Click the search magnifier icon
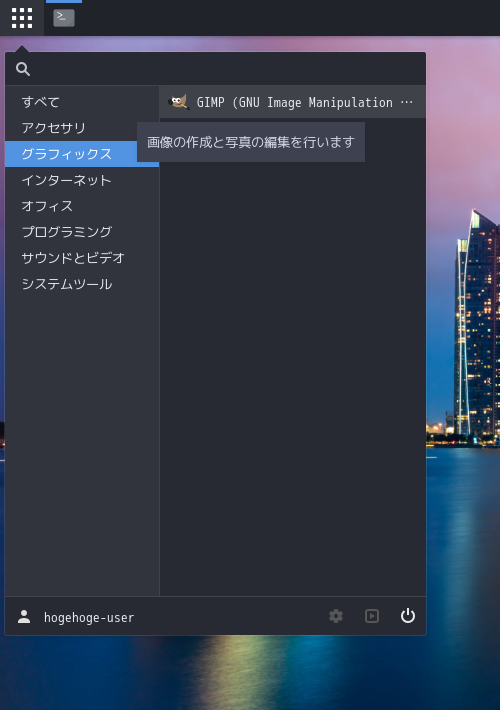This screenshot has width=500, height=710. tap(23, 69)
